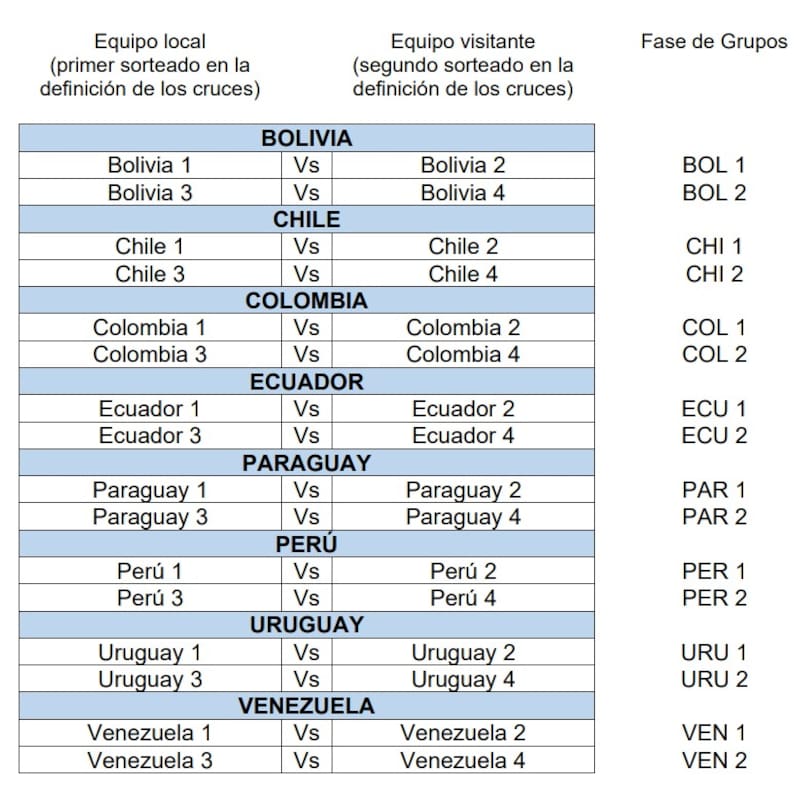The height and width of the screenshot is (794, 800).
Task: Select the Venezuela 4 cell
Action: coord(463,760)
